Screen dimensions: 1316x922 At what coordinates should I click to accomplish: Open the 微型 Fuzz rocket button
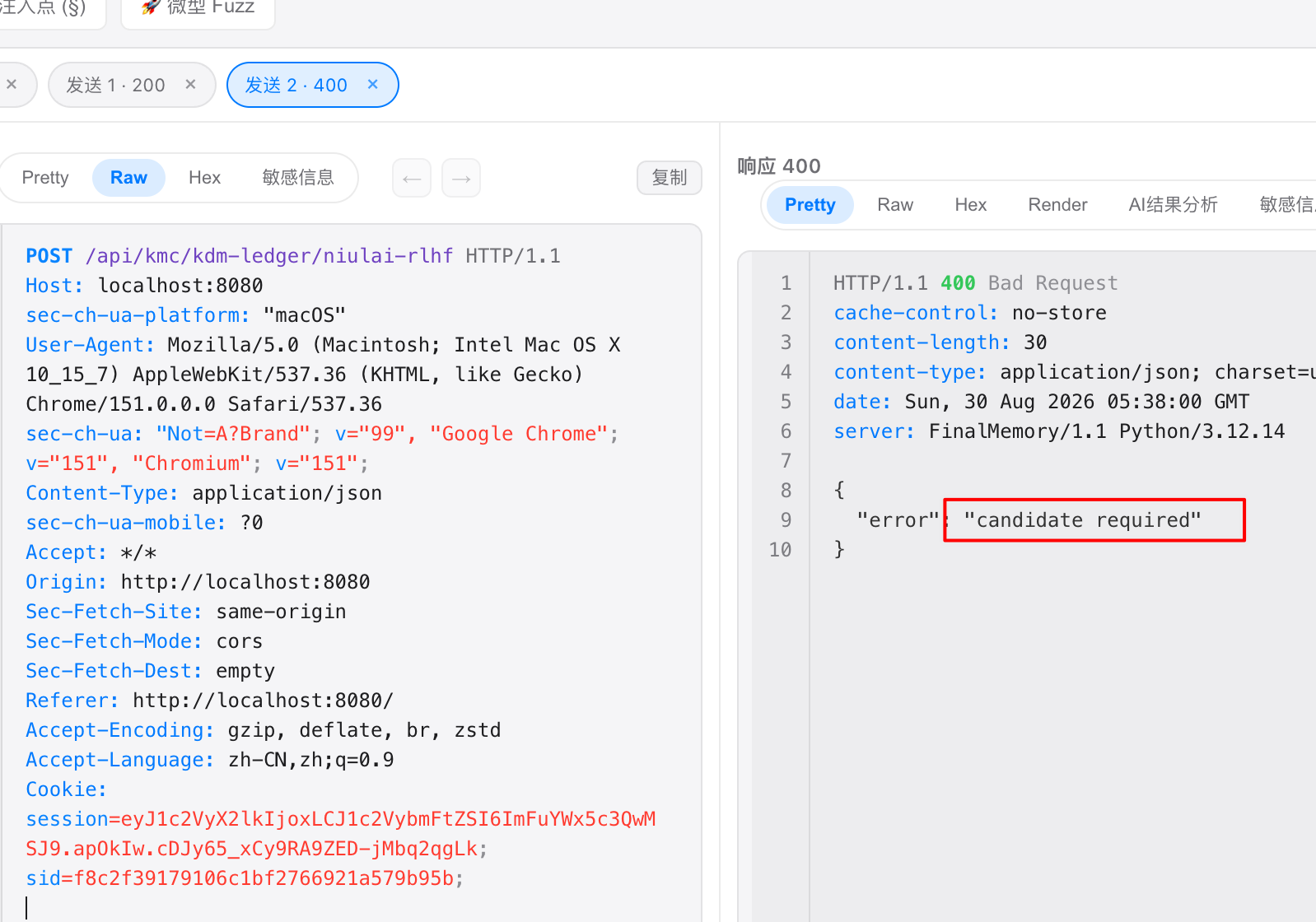click(198, 7)
